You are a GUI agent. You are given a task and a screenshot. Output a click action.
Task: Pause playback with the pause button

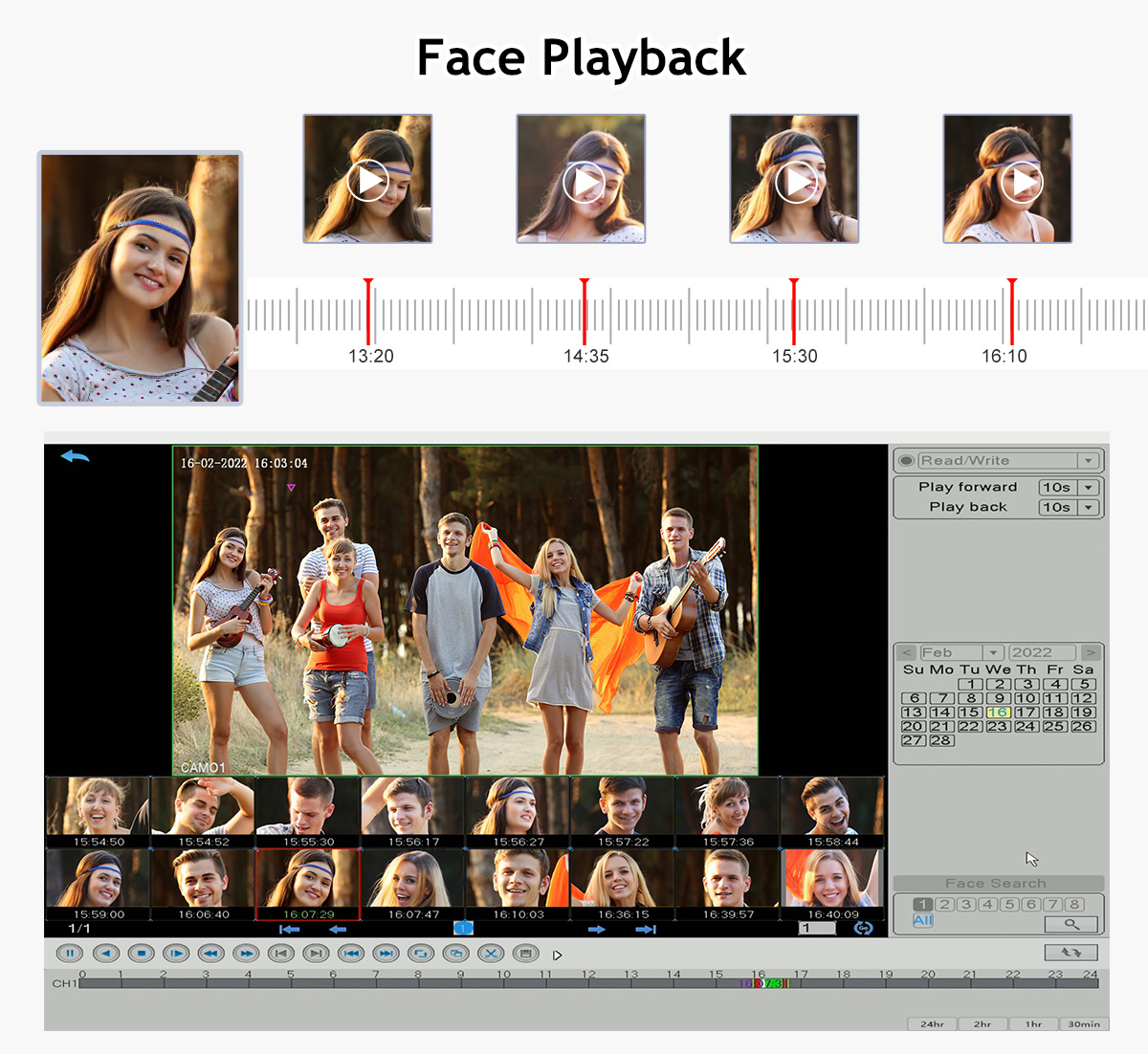point(70,954)
